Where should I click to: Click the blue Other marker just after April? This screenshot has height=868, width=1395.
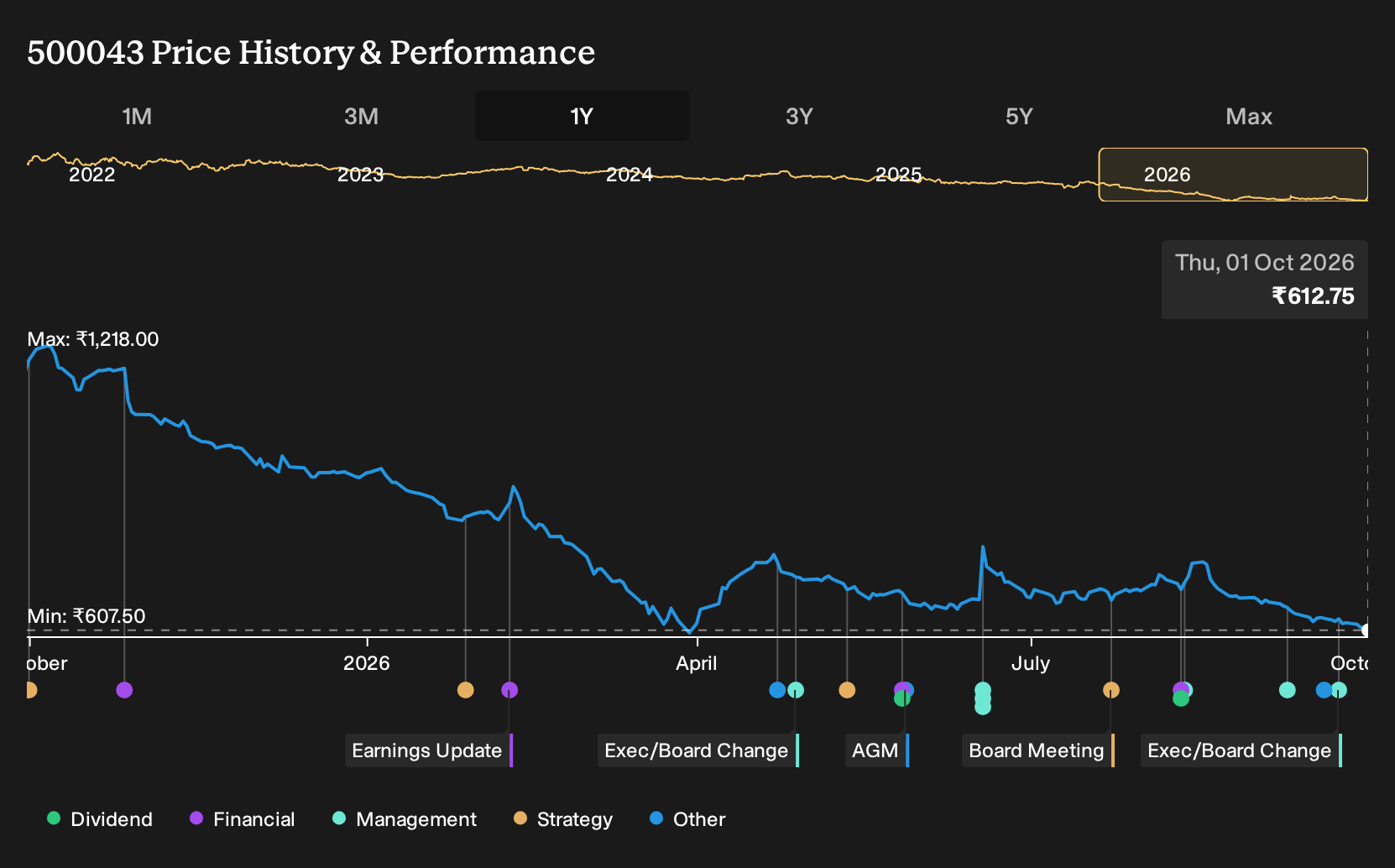click(x=777, y=690)
